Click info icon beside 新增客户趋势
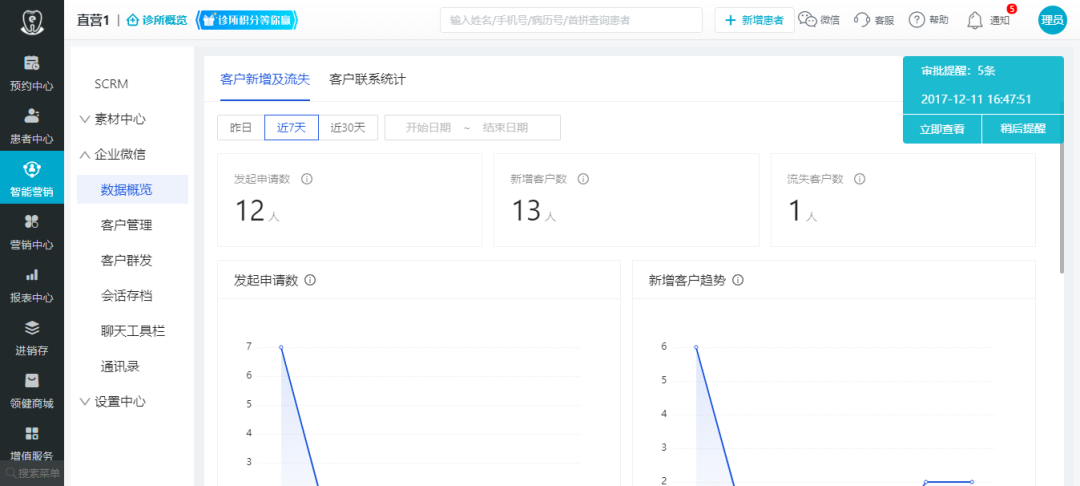Viewport: 1080px width, 486px height. click(x=738, y=280)
